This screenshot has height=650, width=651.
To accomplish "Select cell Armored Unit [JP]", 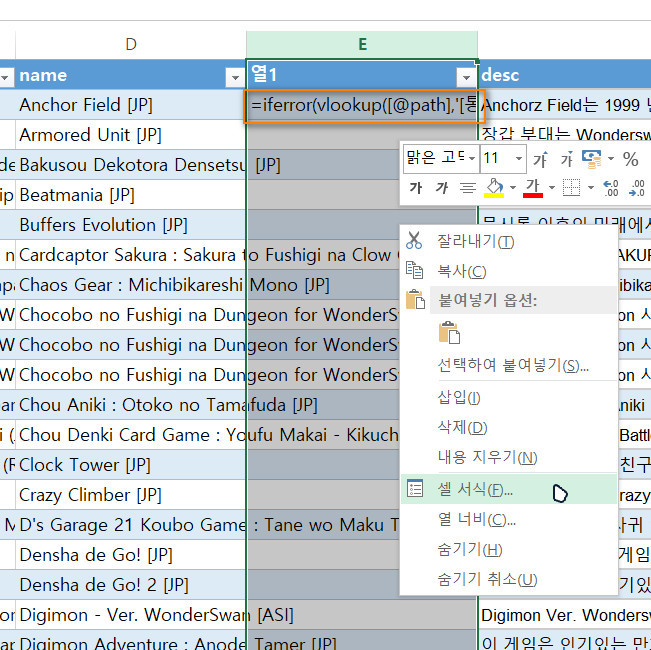I will [x=131, y=135].
